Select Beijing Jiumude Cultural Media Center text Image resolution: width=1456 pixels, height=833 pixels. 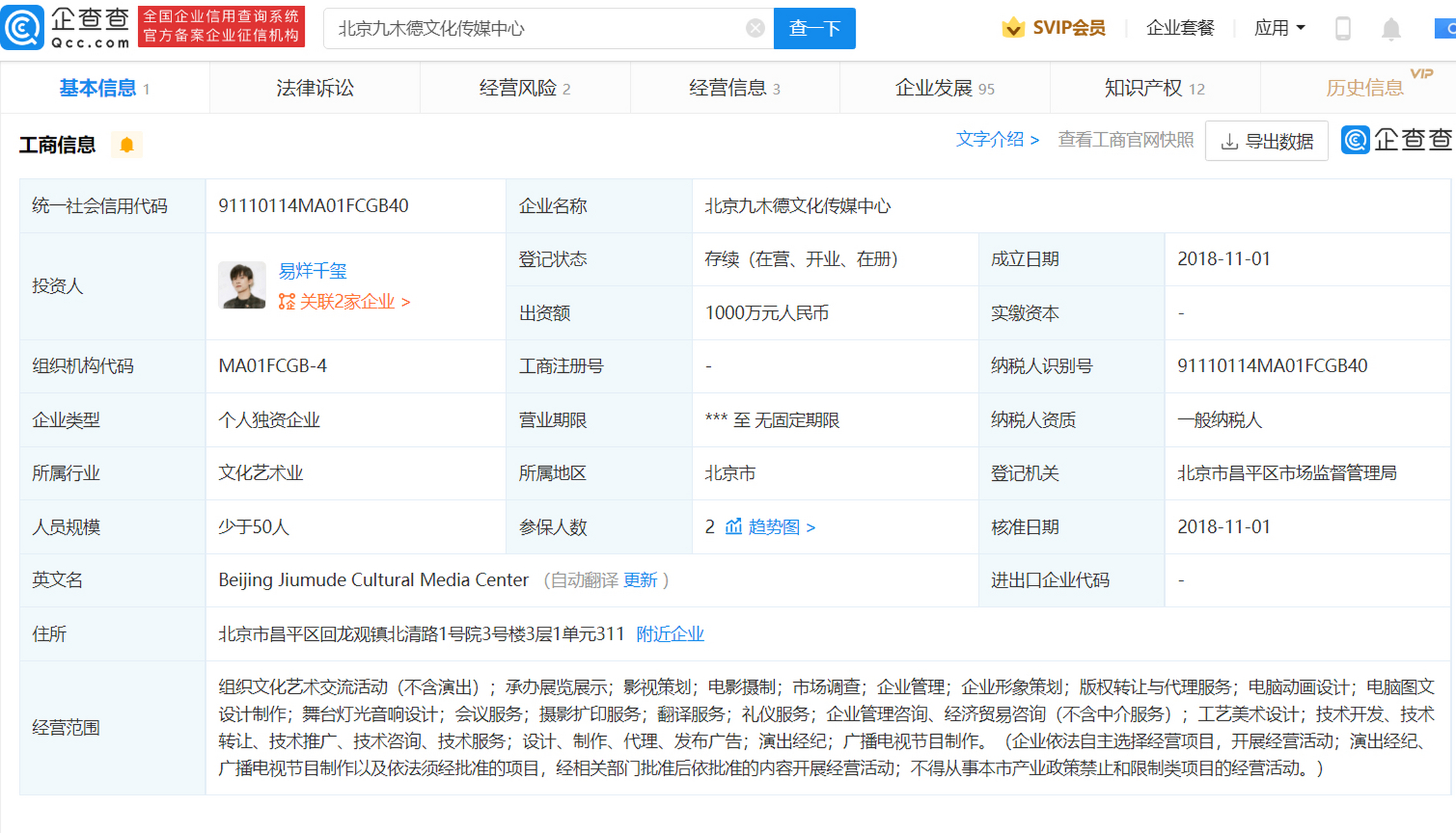[x=373, y=579]
